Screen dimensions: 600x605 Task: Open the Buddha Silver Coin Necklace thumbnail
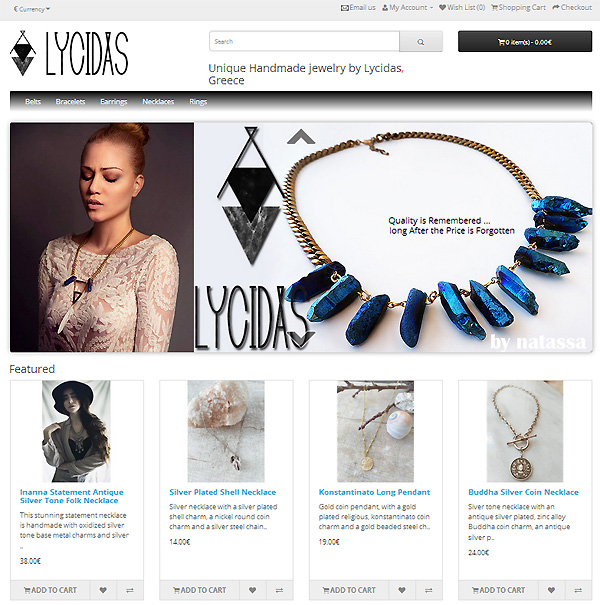coord(525,431)
